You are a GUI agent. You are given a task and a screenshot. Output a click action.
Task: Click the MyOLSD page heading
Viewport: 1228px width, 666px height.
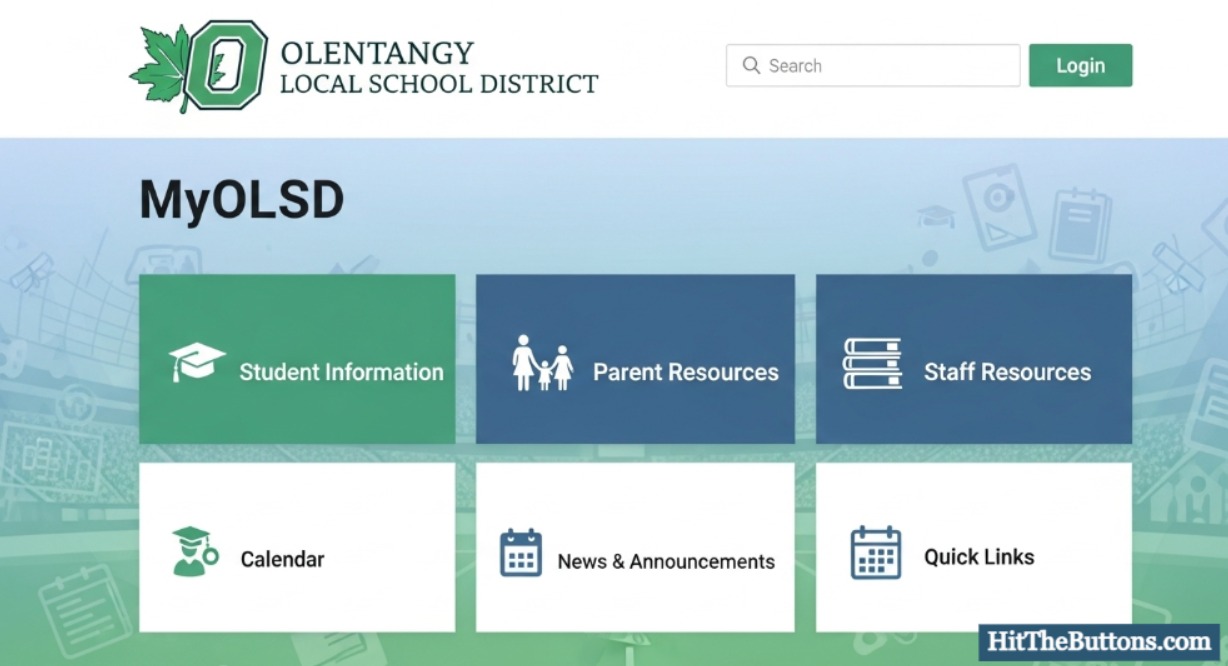[241, 200]
